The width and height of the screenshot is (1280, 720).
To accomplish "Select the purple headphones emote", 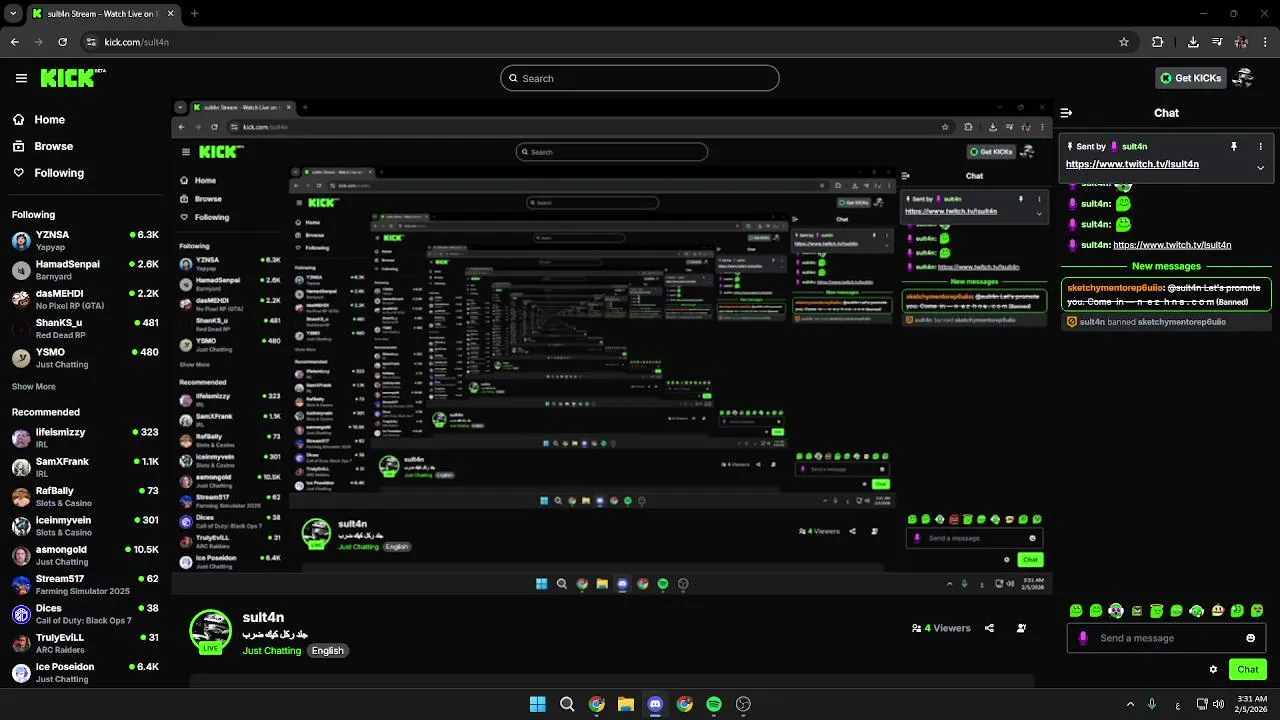I will tap(1116, 610).
